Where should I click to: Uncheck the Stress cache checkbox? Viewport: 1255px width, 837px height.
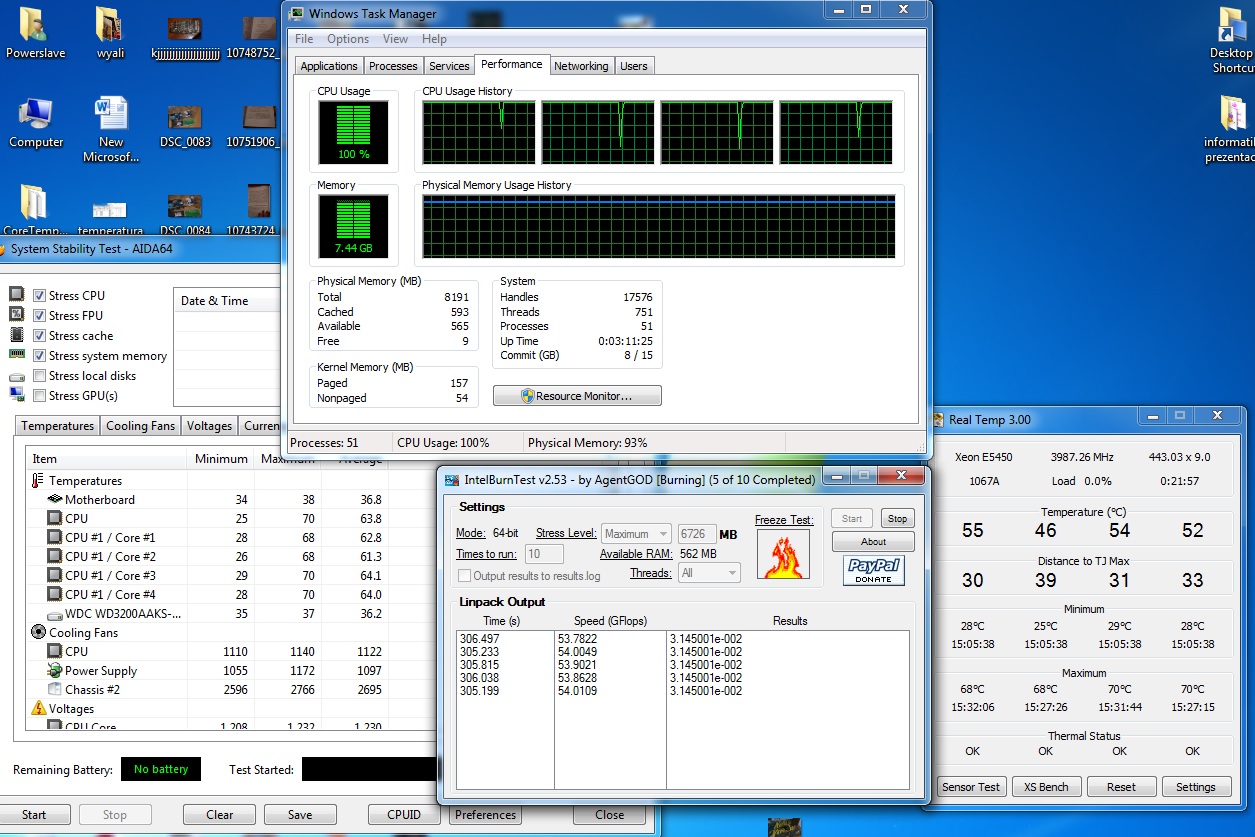[39, 336]
